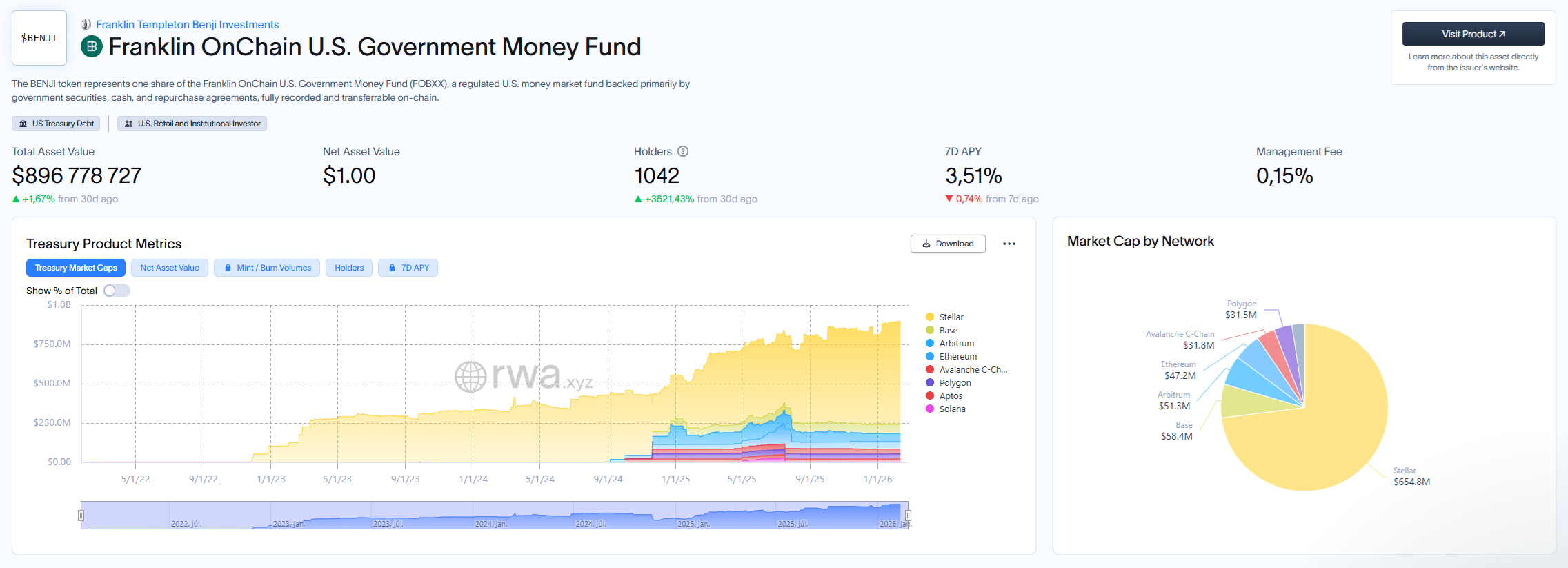1568x568 pixels.
Task: Toggle Solana series in chart legend
Action: (952, 409)
